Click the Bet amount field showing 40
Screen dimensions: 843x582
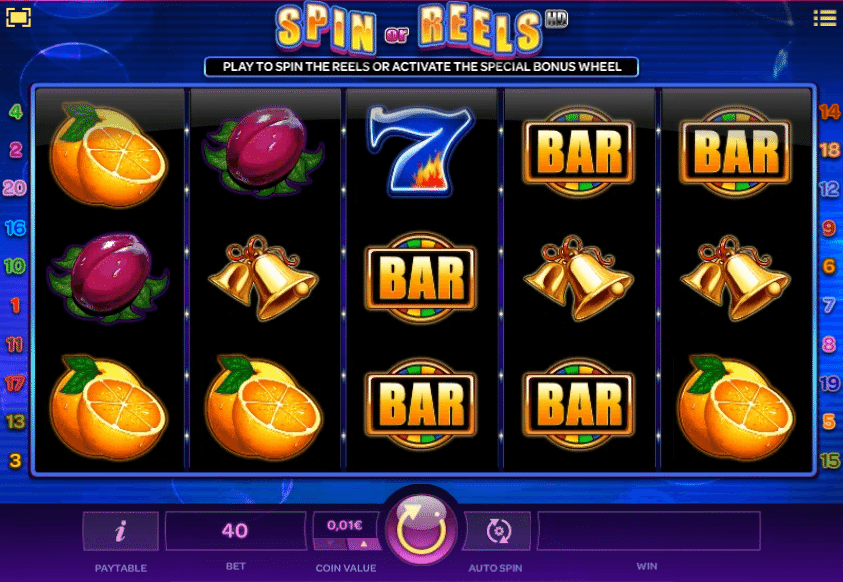coord(235,531)
